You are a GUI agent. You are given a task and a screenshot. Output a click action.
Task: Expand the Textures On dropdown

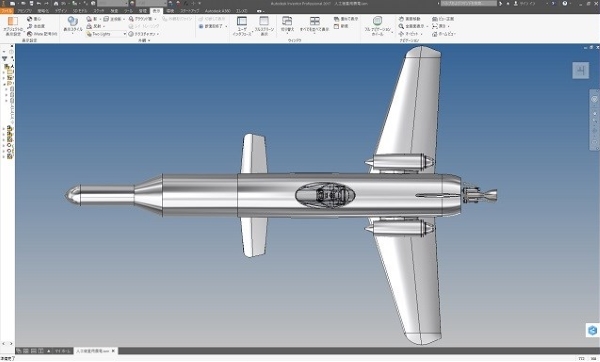158,34
